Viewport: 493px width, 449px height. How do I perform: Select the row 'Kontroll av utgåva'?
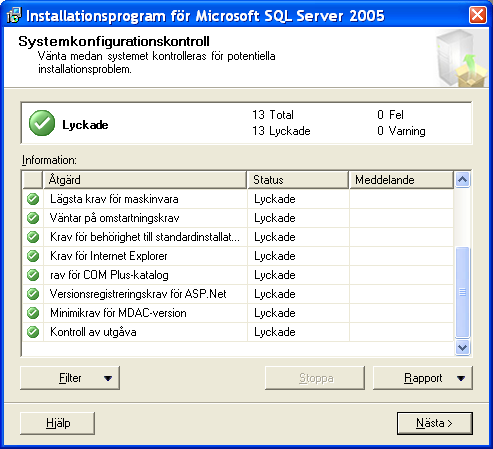coord(238,332)
